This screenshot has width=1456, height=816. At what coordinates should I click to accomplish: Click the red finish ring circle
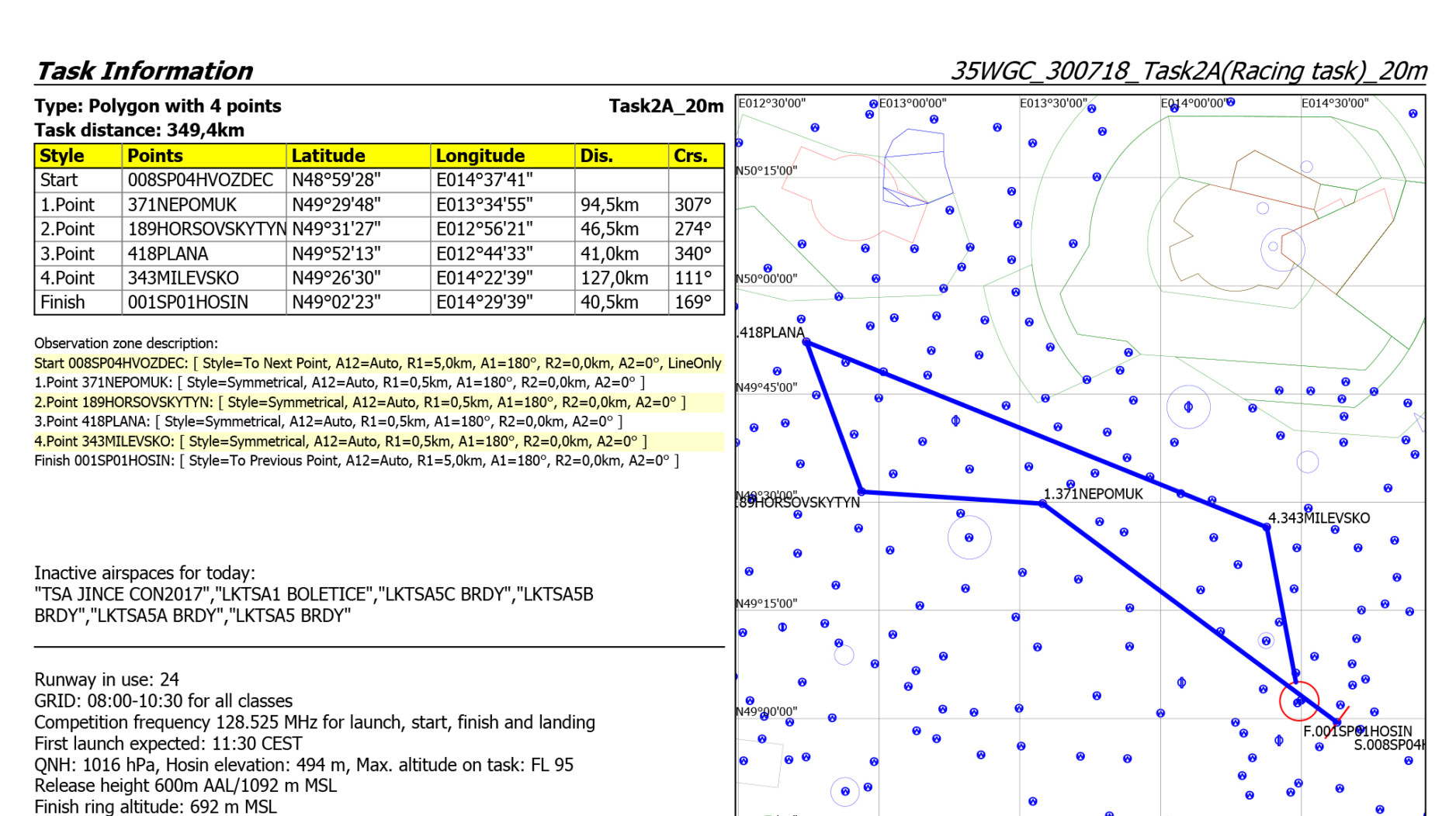1298,700
